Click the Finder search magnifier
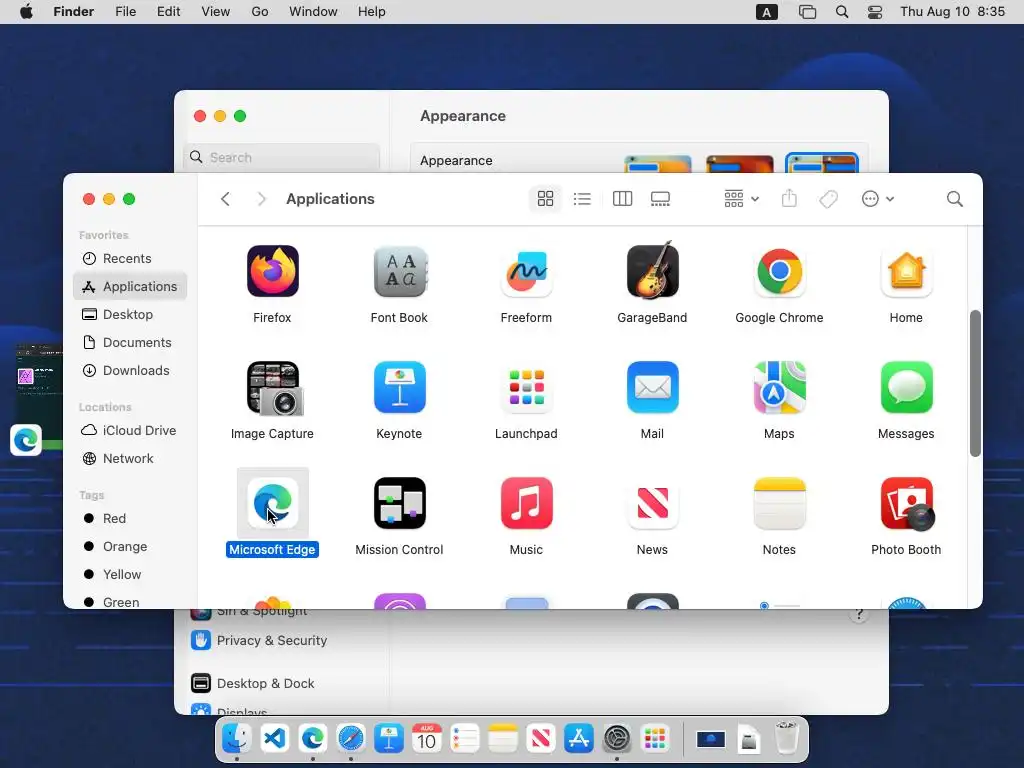 954,199
